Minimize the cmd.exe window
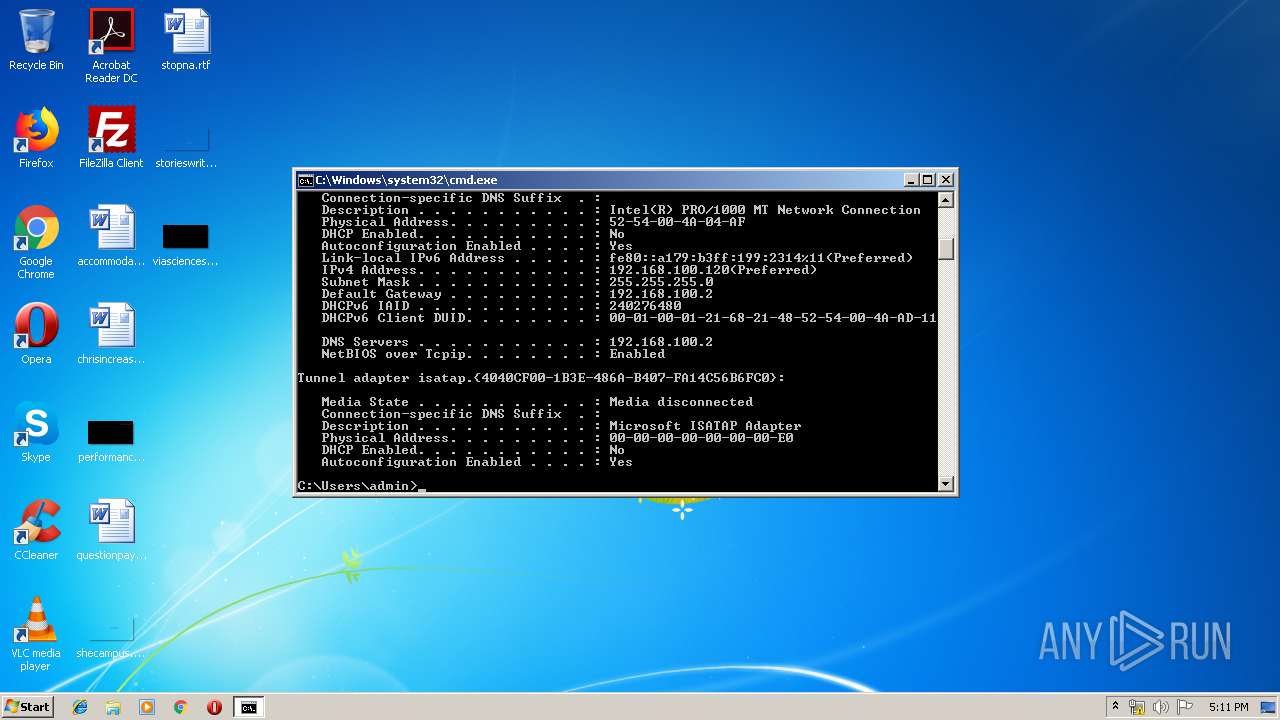Viewport: 1280px width, 720px height. 911,180
